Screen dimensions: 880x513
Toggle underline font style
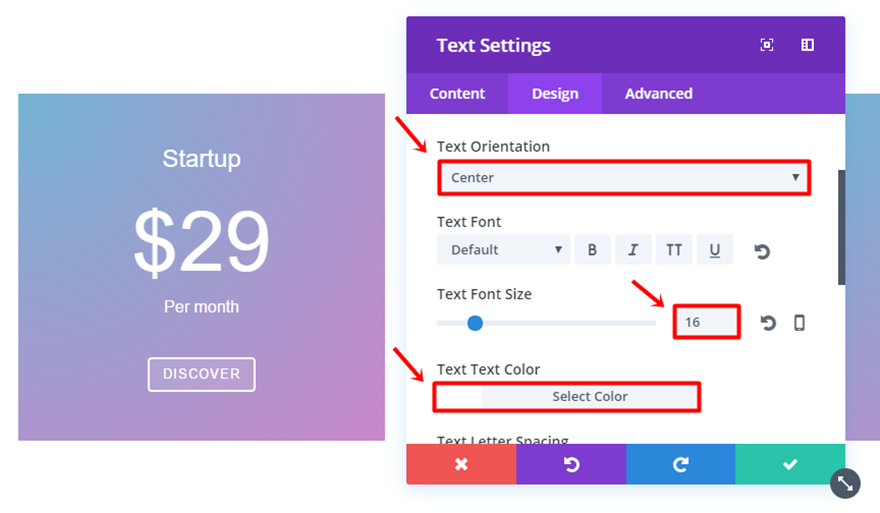tap(715, 250)
